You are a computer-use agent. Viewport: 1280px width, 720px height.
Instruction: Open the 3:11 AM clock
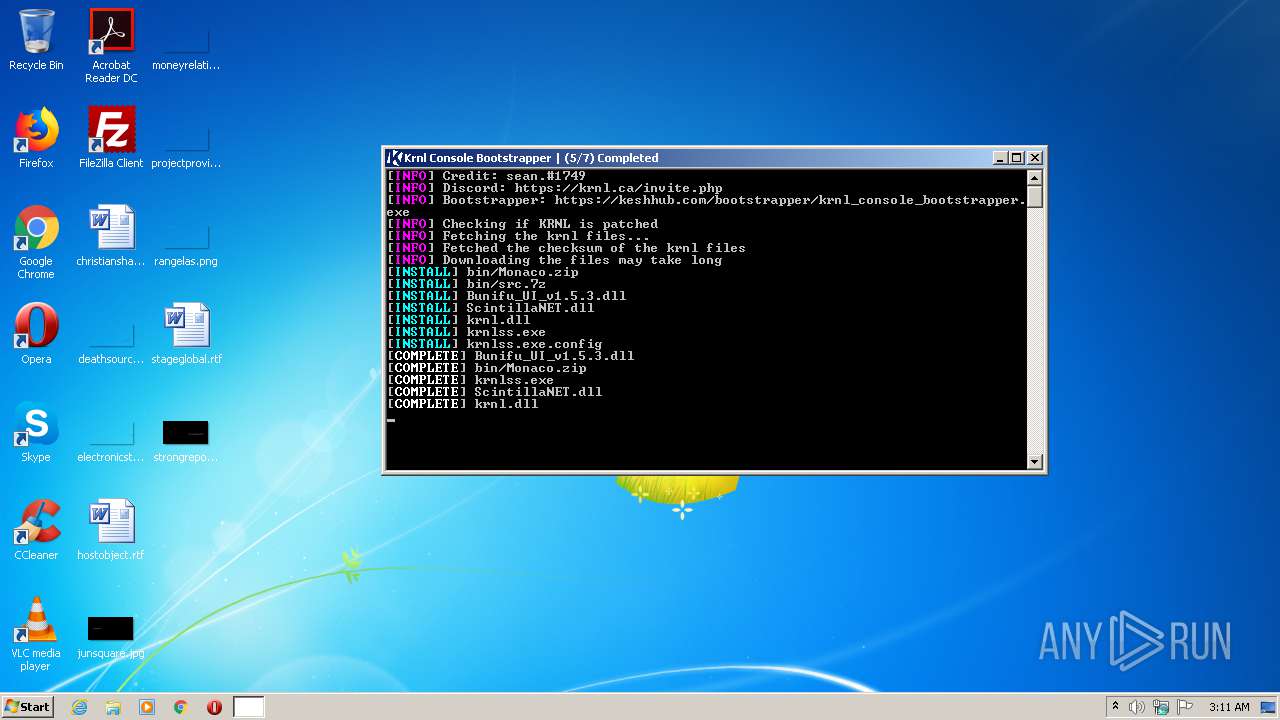(1229, 707)
